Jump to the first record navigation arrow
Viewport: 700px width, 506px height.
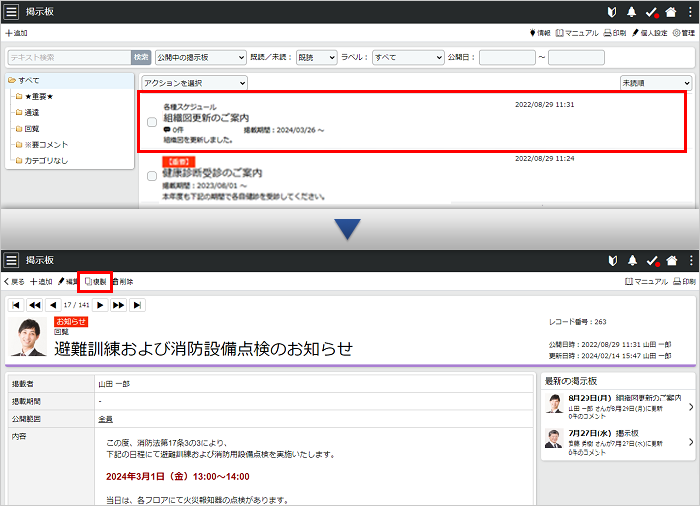pyautogui.click(x=16, y=305)
